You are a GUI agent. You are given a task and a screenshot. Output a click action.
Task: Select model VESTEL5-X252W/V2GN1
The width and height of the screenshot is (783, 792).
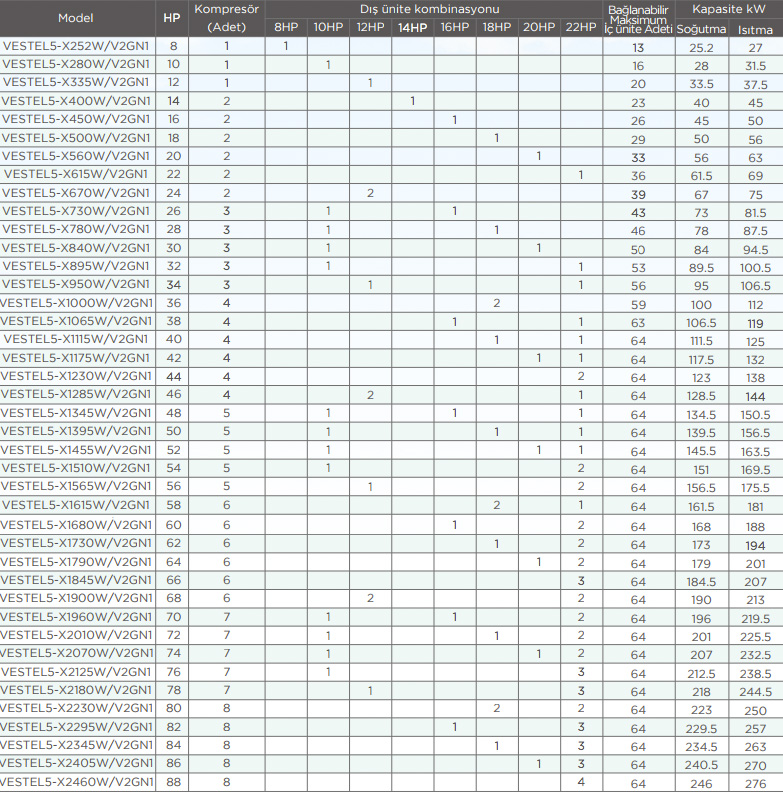(x=76, y=46)
